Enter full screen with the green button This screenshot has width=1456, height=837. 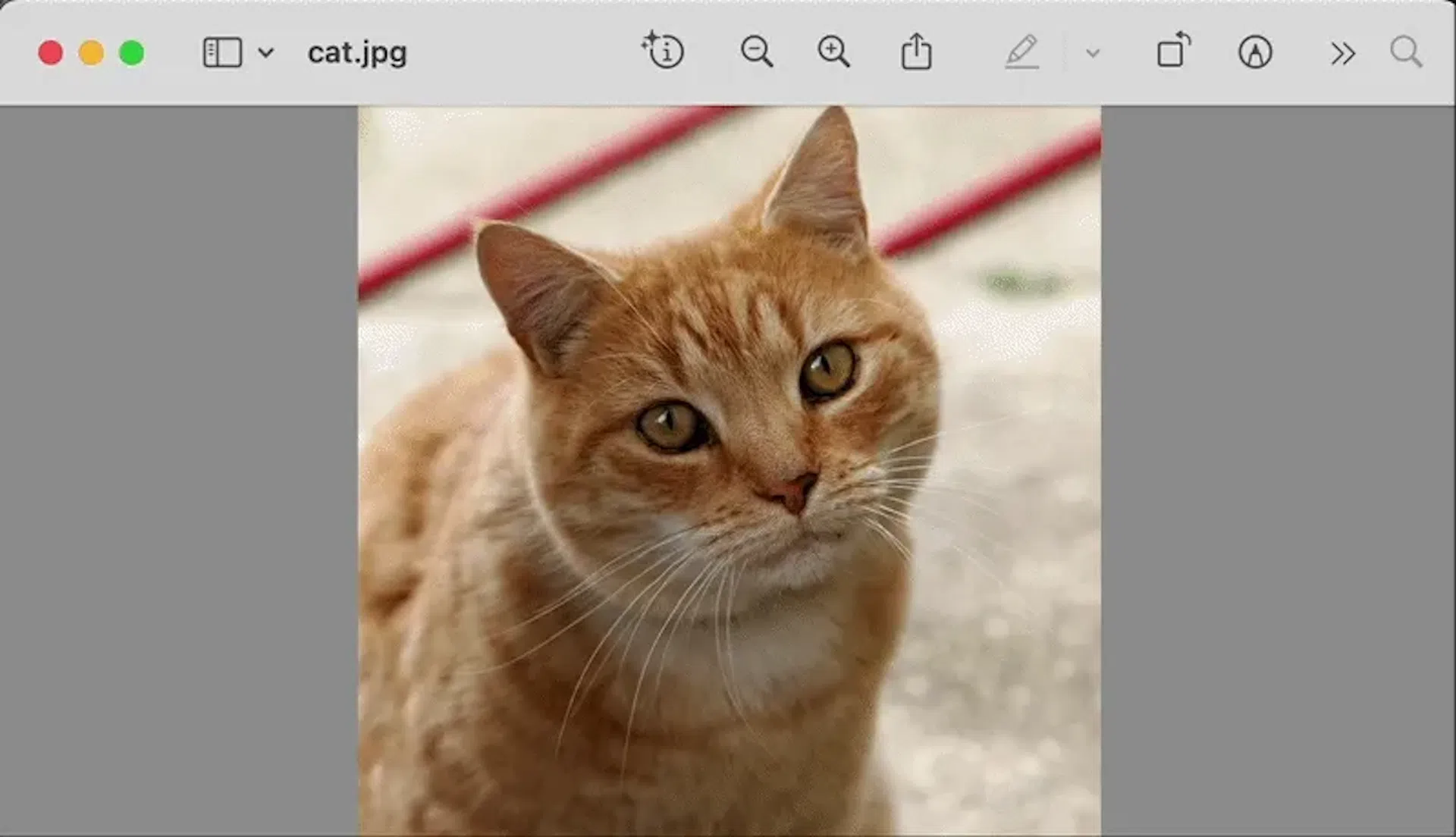[x=132, y=53]
